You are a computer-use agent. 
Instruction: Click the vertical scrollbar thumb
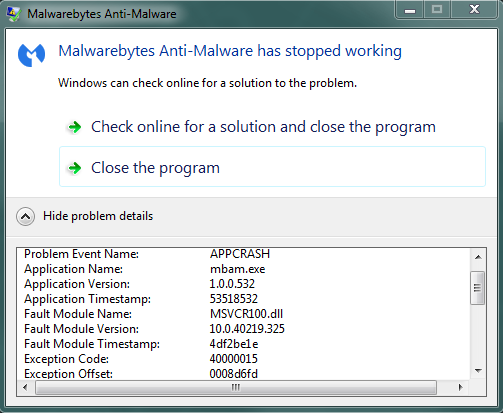478,288
